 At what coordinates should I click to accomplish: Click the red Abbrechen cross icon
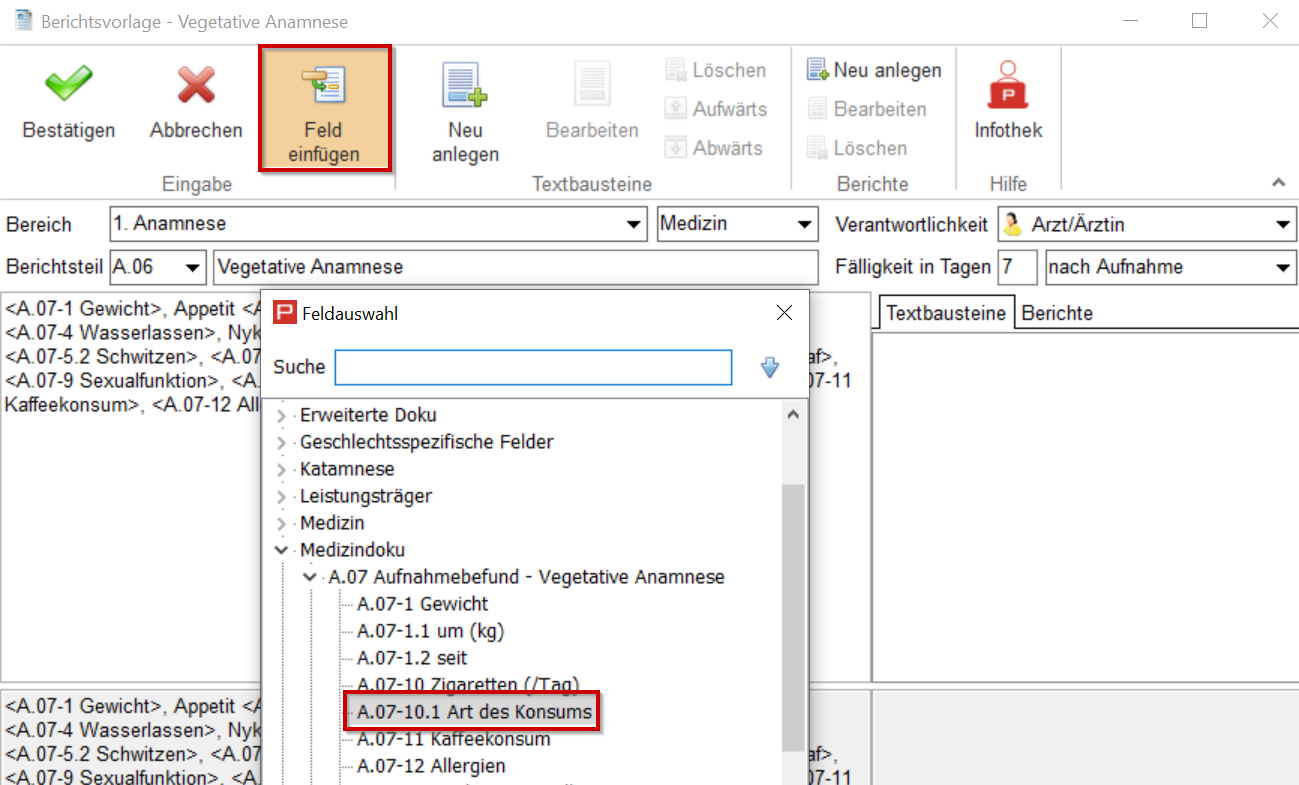(196, 86)
